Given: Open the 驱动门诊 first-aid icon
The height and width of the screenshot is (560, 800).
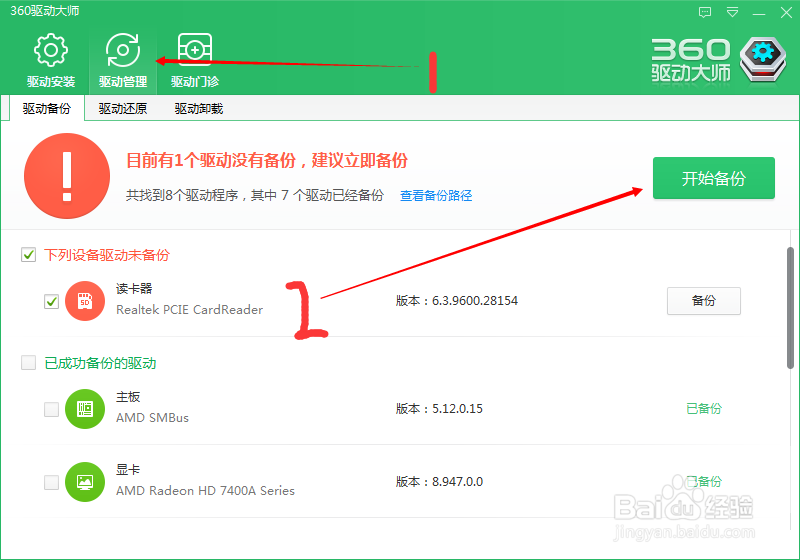Looking at the screenshot, I should 194,50.
